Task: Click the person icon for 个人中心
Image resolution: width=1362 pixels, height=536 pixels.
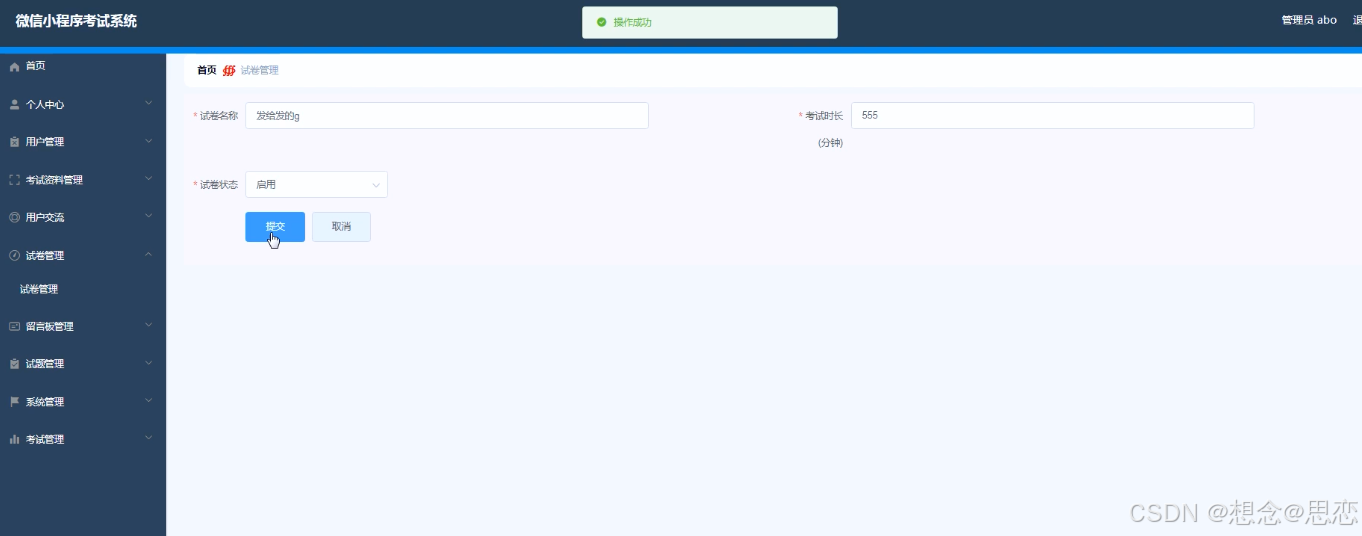Action: point(14,104)
